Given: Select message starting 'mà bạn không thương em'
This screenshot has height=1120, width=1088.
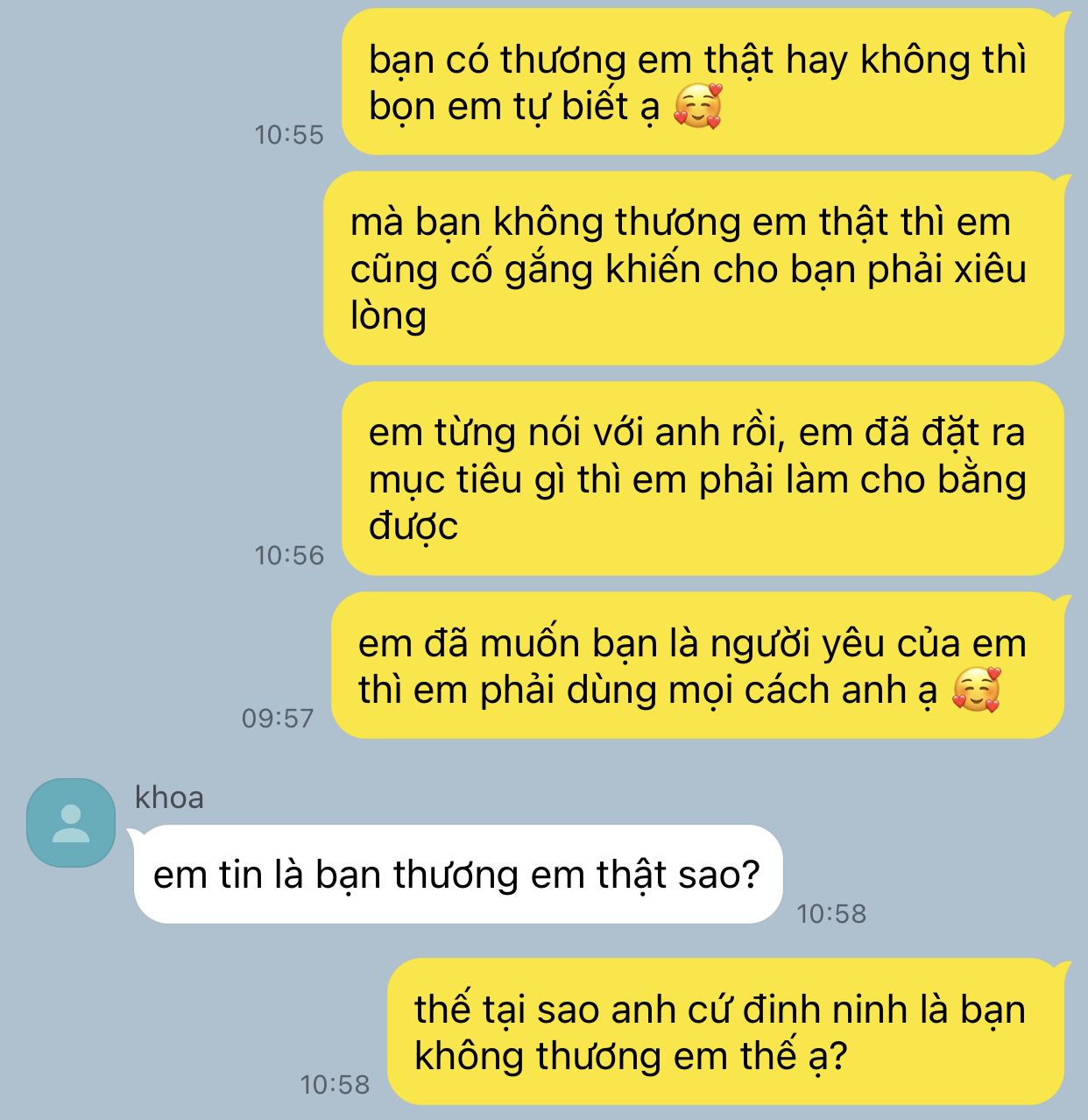Looking at the screenshot, I should (694, 268).
